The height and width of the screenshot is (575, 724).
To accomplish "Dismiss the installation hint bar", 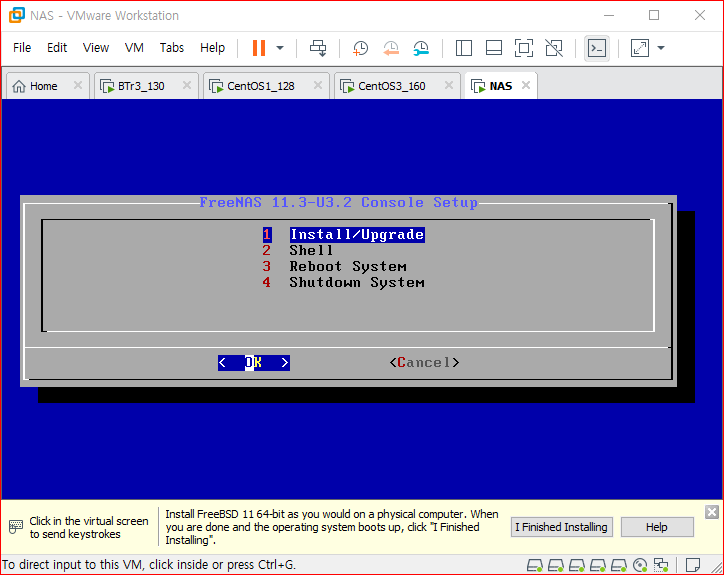I will (712, 512).
